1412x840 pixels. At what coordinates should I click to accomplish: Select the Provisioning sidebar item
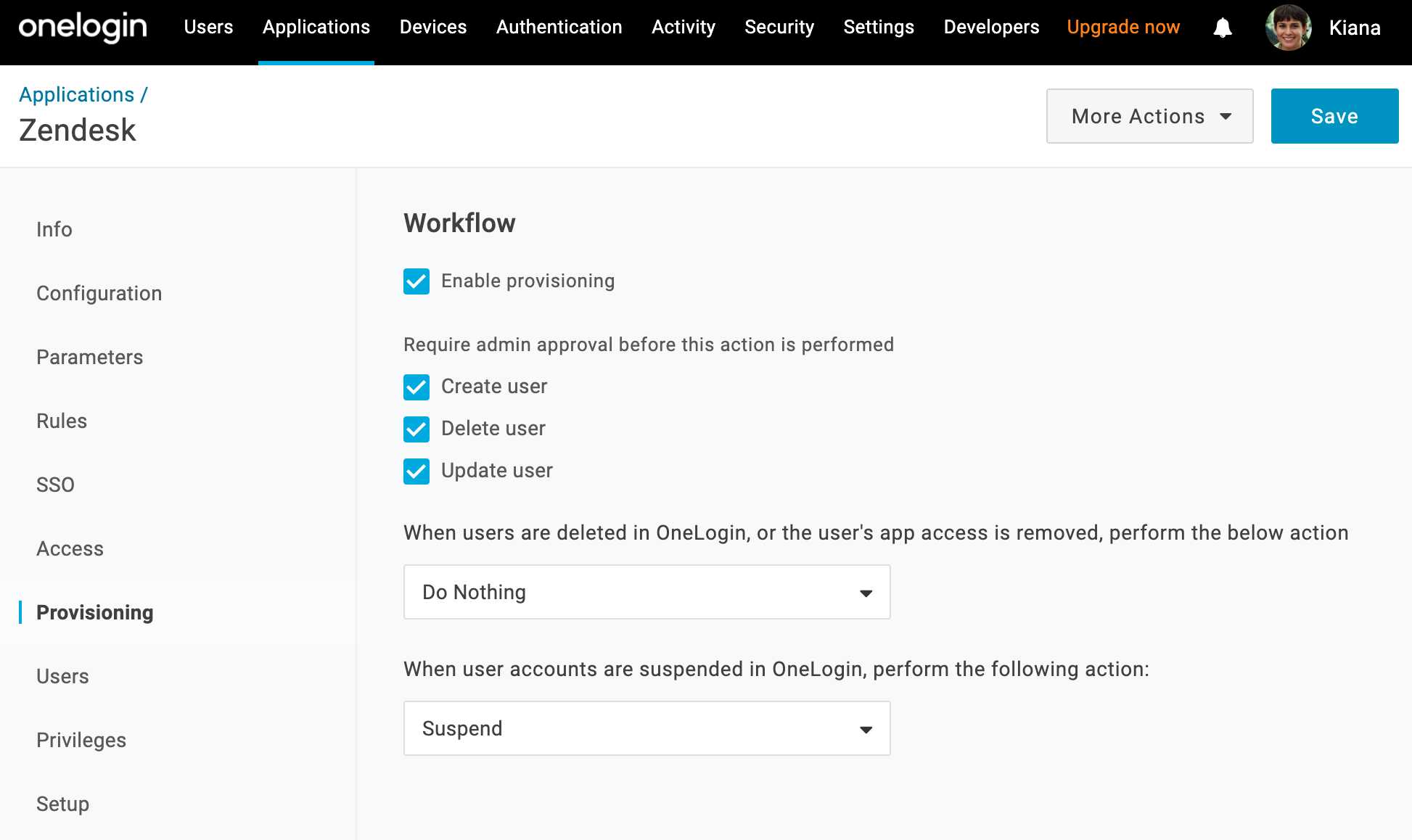click(x=94, y=612)
